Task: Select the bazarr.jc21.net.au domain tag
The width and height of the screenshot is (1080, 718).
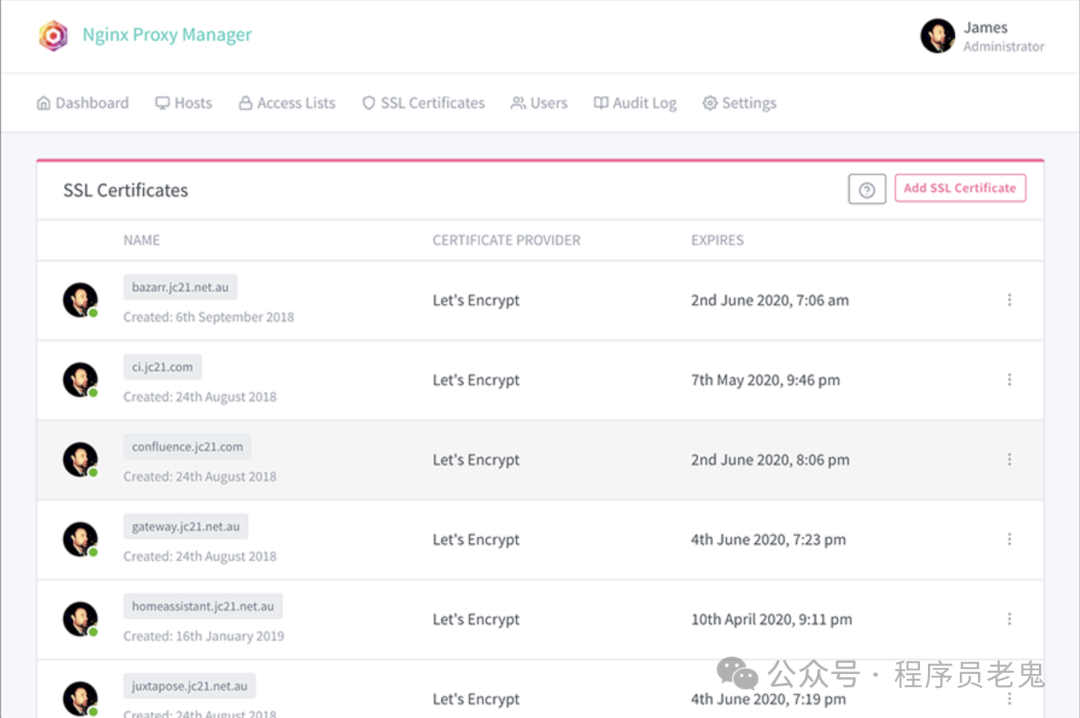Action: pos(180,287)
